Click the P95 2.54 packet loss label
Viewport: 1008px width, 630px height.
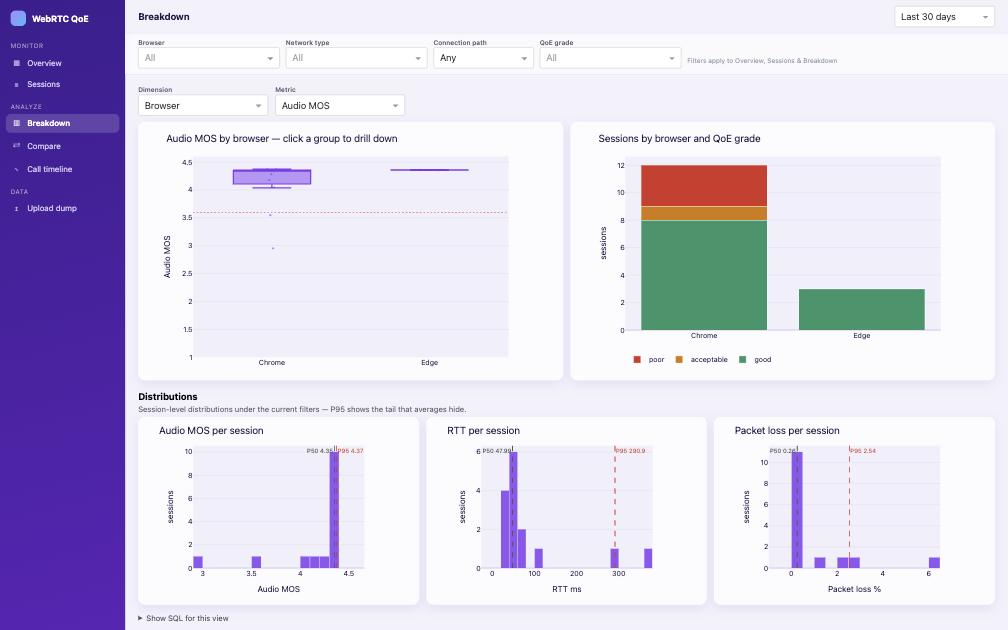863,451
